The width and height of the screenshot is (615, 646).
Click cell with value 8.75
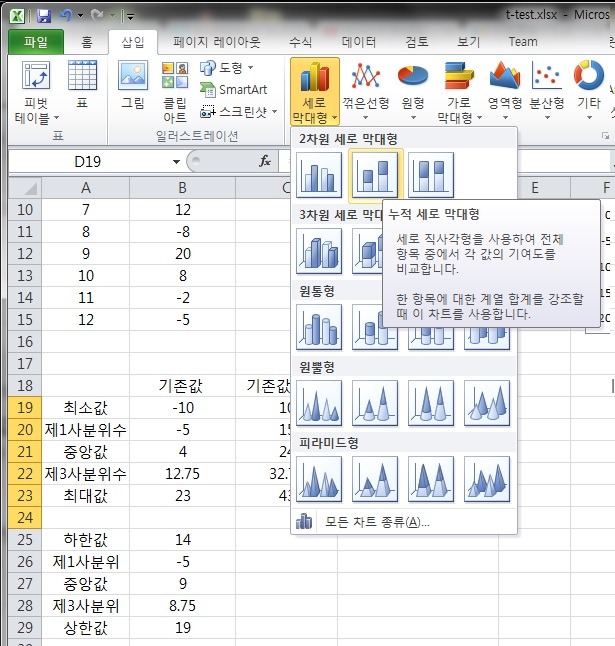(182, 606)
